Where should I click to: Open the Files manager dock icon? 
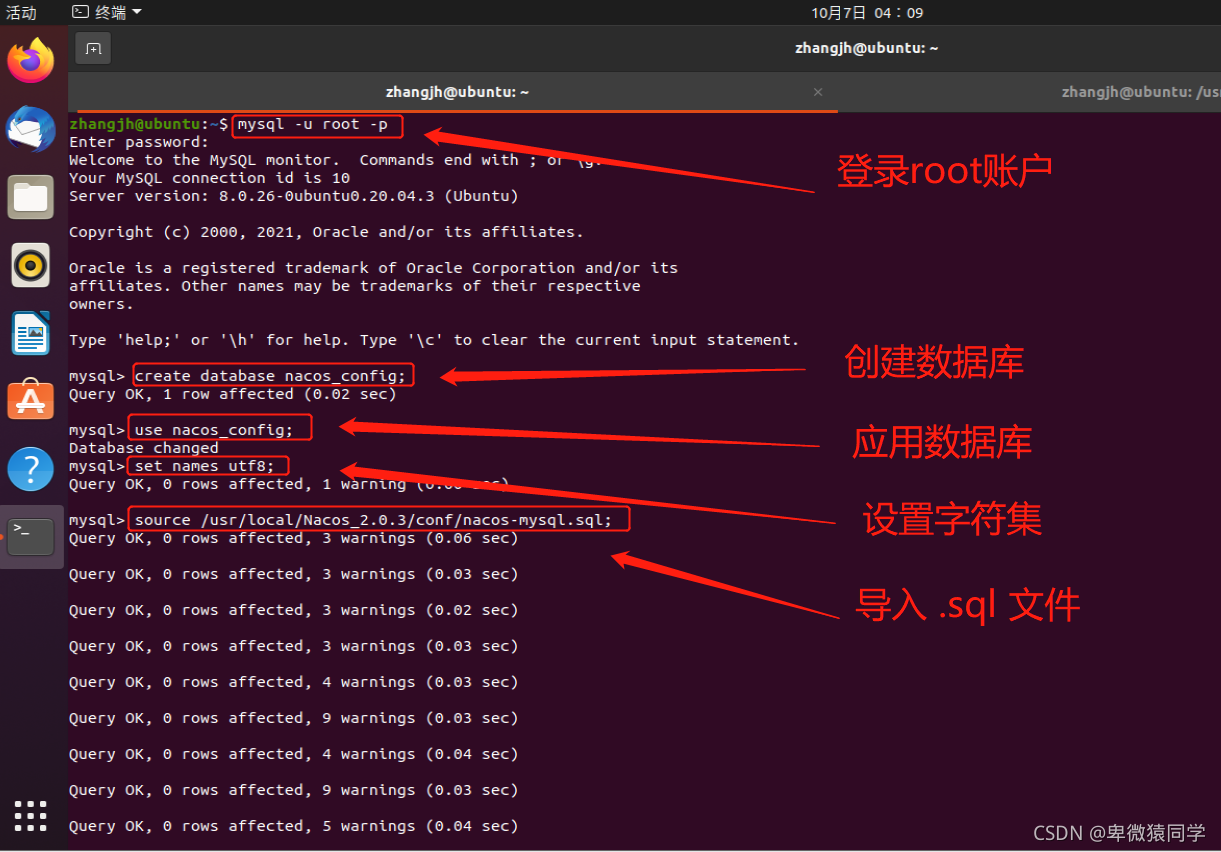click(x=31, y=197)
